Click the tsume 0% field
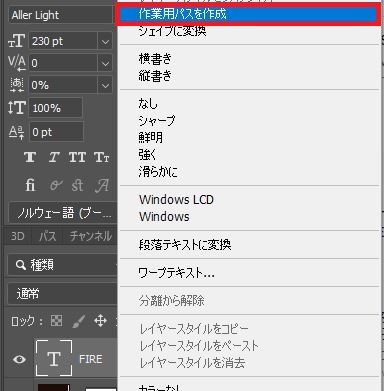The image size is (384, 391). (63, 85)
